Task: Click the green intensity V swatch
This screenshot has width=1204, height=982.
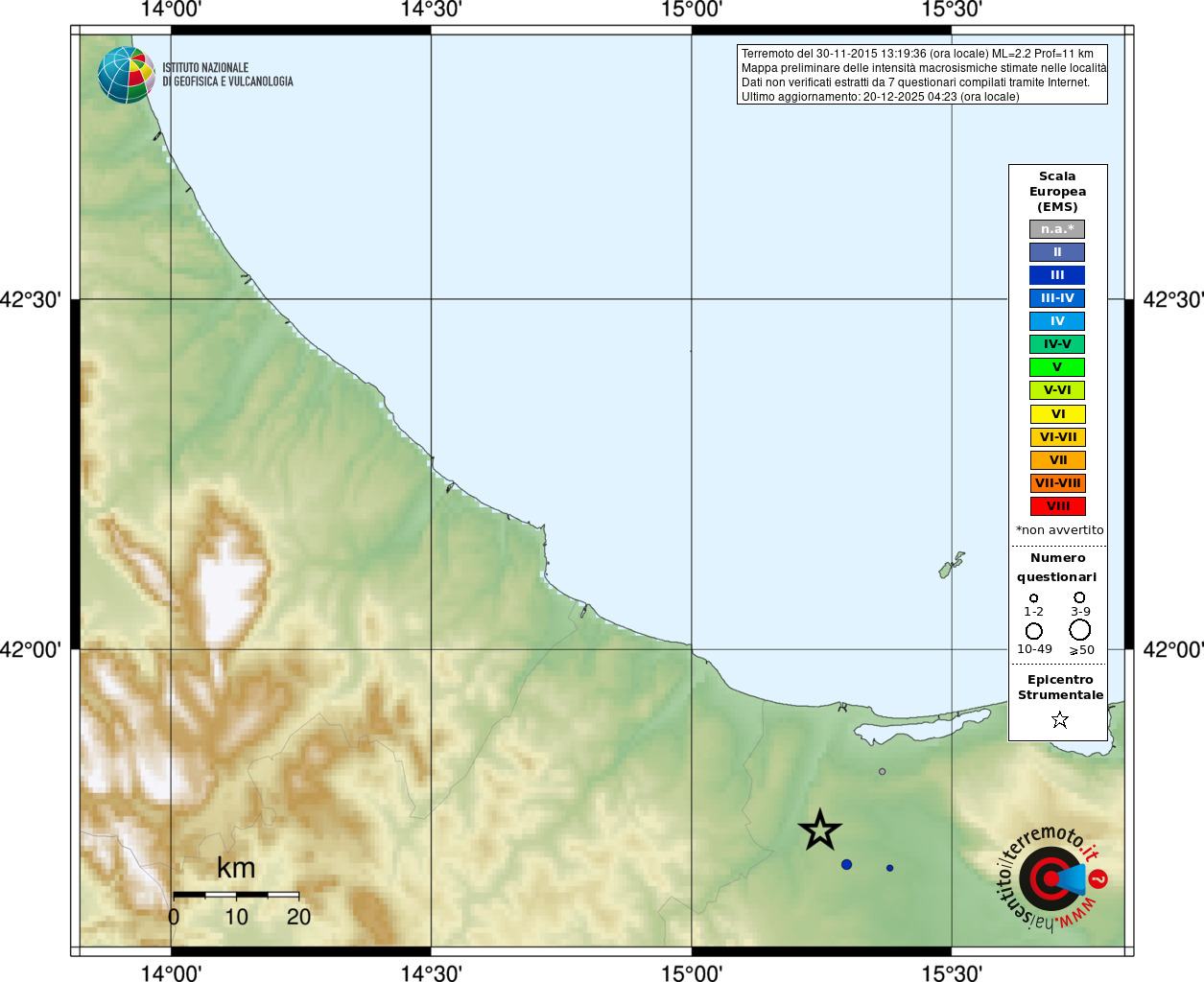Action: [1057, 367]
